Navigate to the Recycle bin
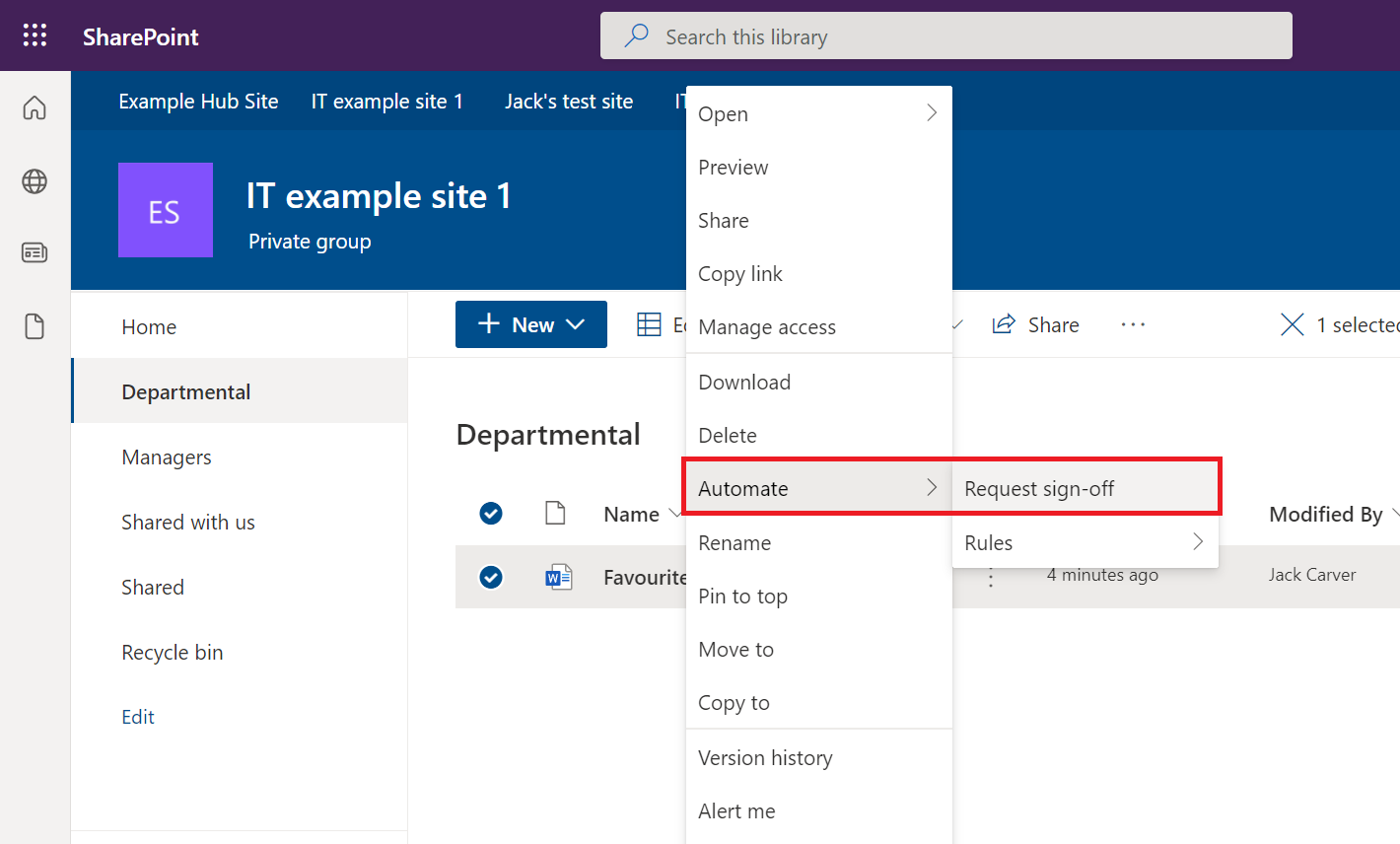 coord(172,652)
